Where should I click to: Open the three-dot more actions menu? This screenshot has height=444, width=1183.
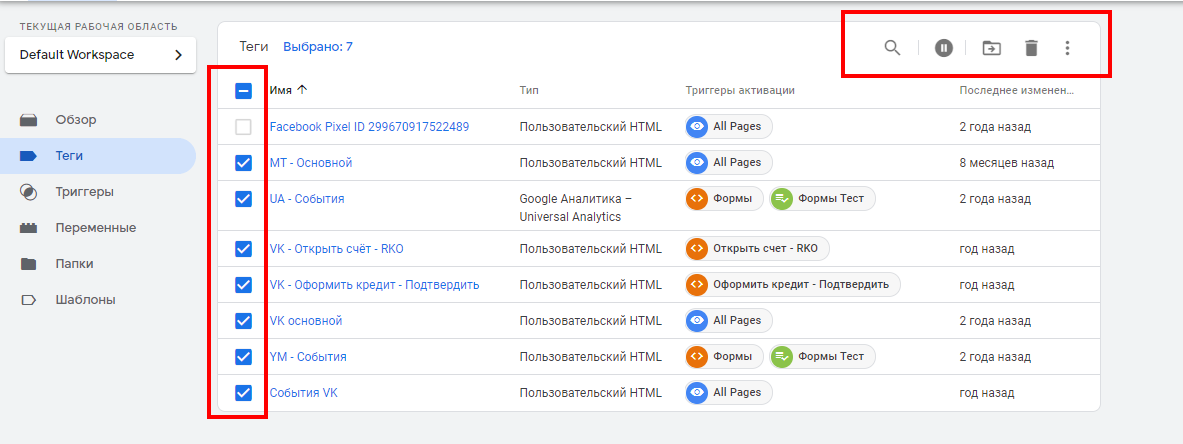(1067, 48)
